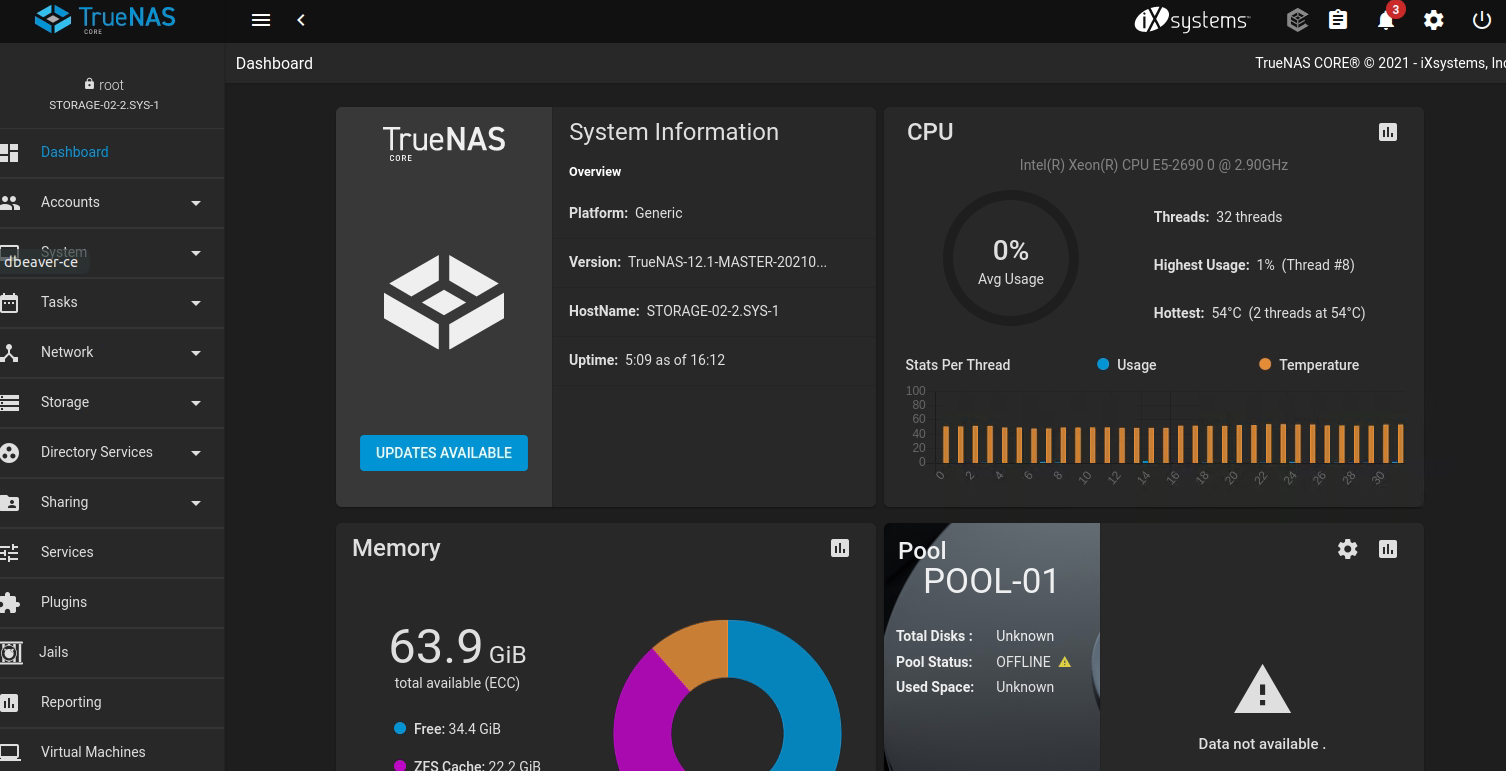This screenshot has width=1506, height=771.
Task: Open the alerts bell notifications
Action: [1386, 20]
